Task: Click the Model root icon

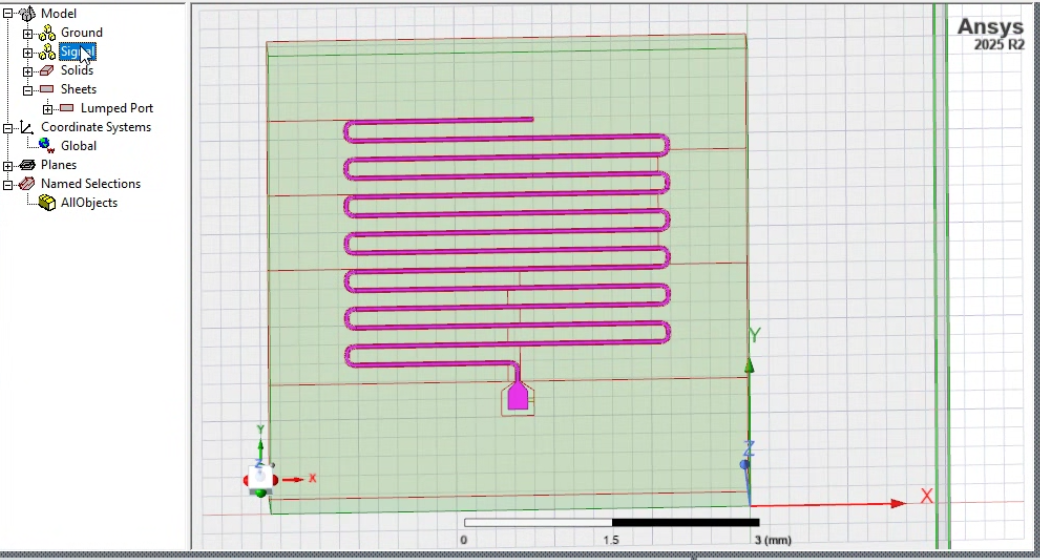Action: click(x=27, y=13)
